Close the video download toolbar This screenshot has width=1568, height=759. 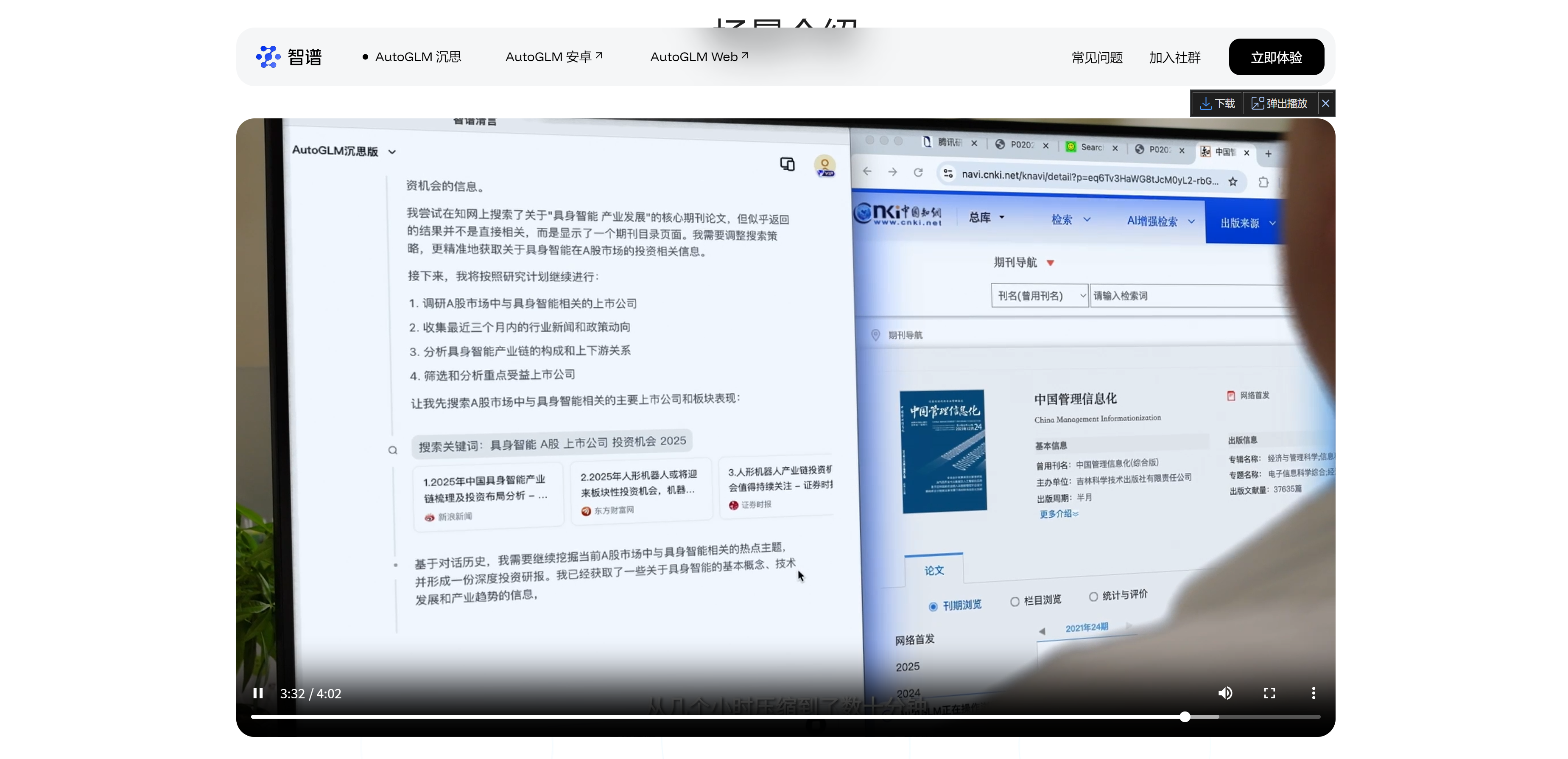point(1325,104)
